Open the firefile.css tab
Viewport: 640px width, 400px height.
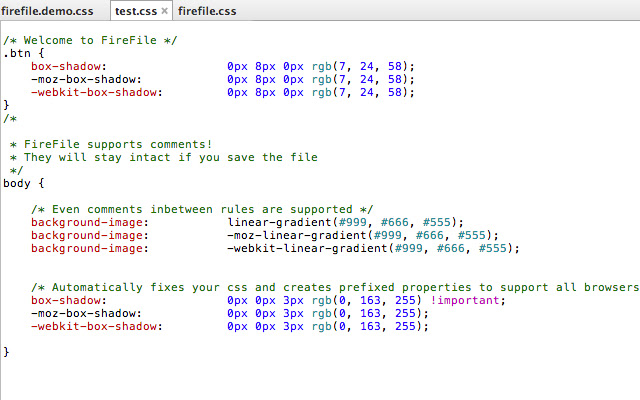207,11
